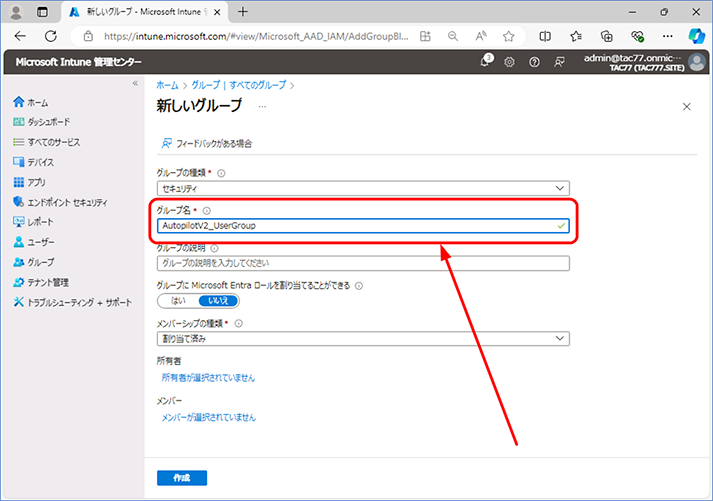View site information lock icon
This screenshot has height=501, width=713.
point(89,36)
